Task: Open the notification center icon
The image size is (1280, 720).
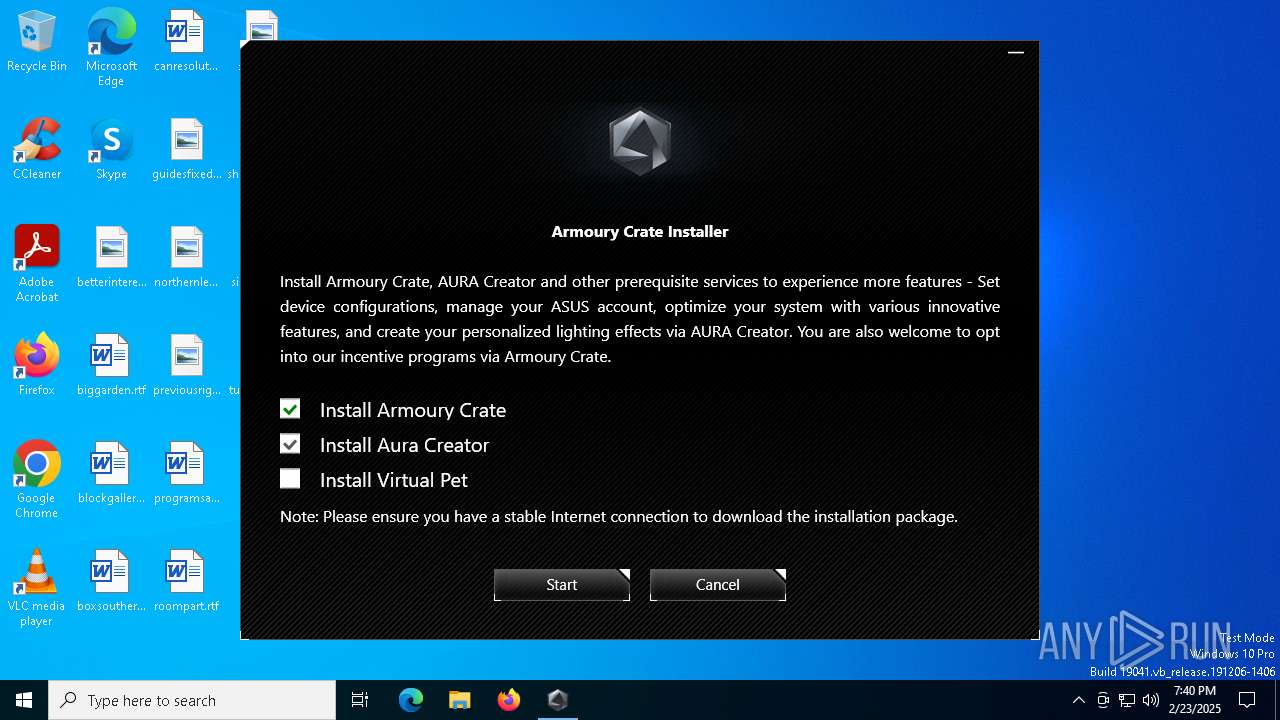Action: tap(1247, 700)
